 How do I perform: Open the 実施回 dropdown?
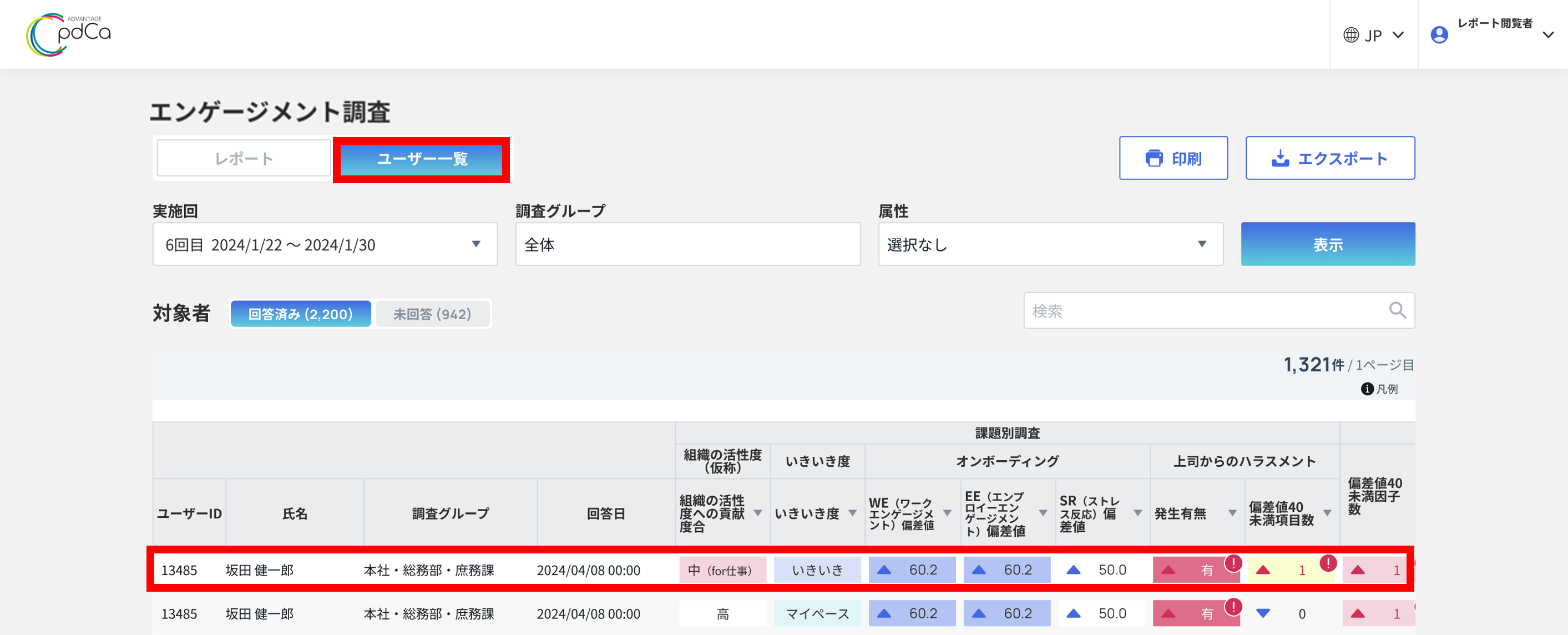pyautogui.click(x=325, y=244)
